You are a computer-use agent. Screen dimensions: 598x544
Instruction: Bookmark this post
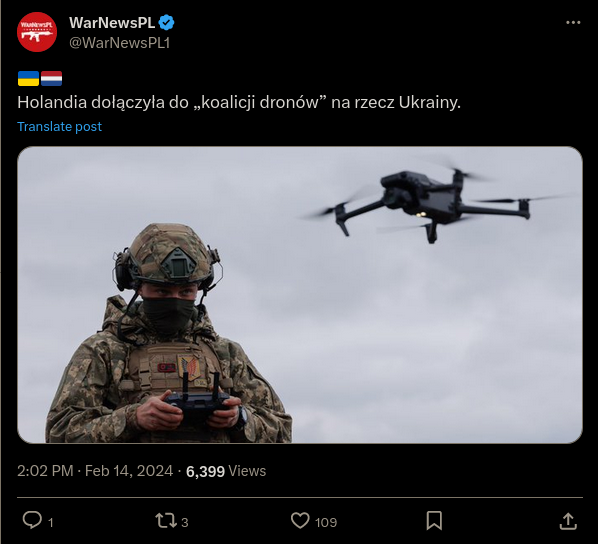click(x=434, y=521)
